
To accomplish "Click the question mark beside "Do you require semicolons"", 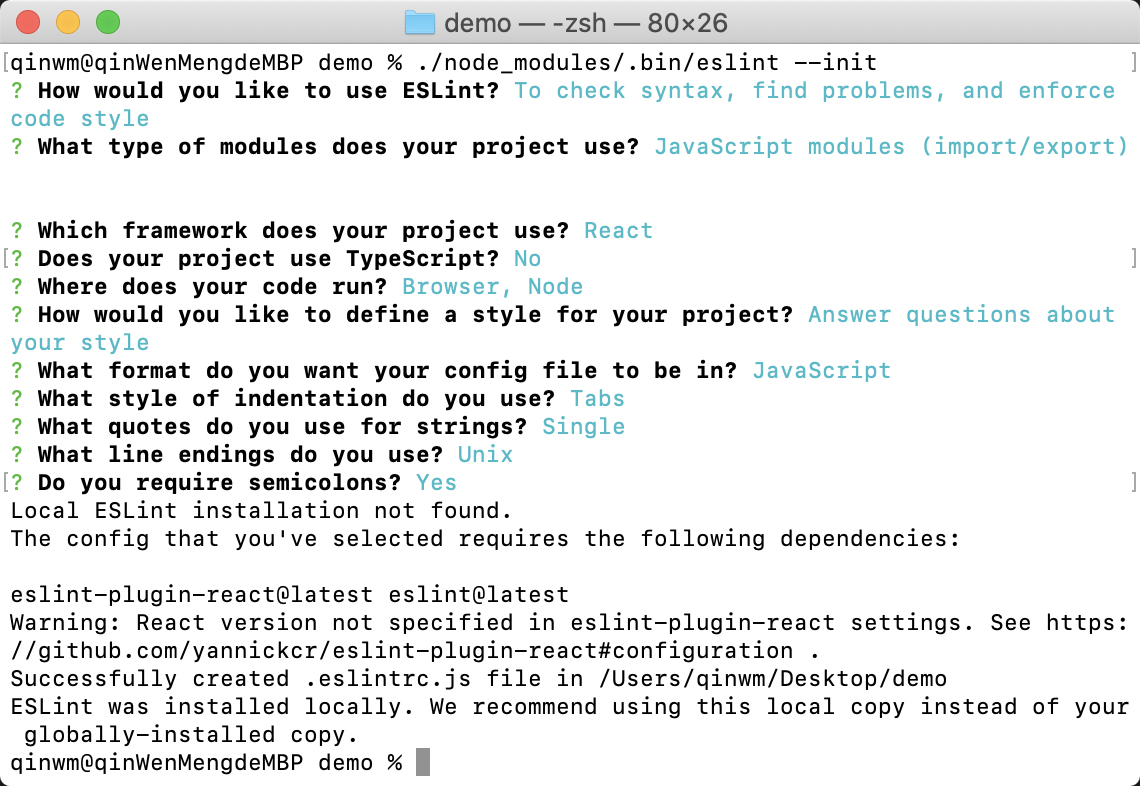I will click(x=17, y=483).
